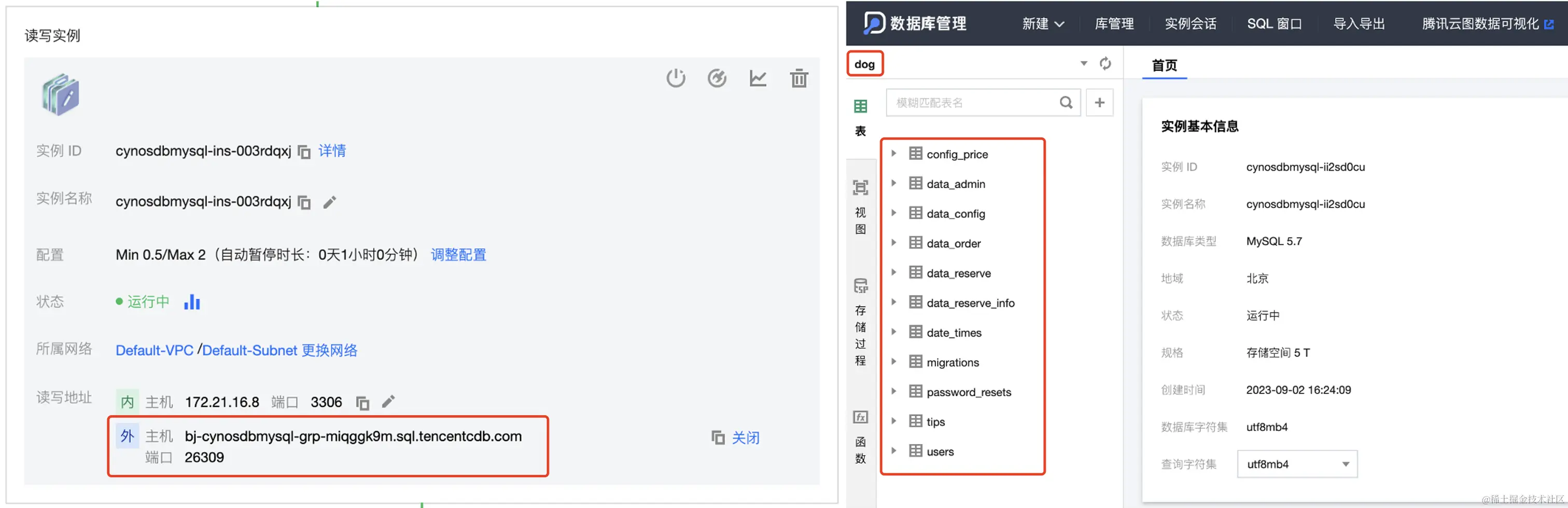Click 关闭 to disable external address

pyautogui.click(x=746, y=438)
